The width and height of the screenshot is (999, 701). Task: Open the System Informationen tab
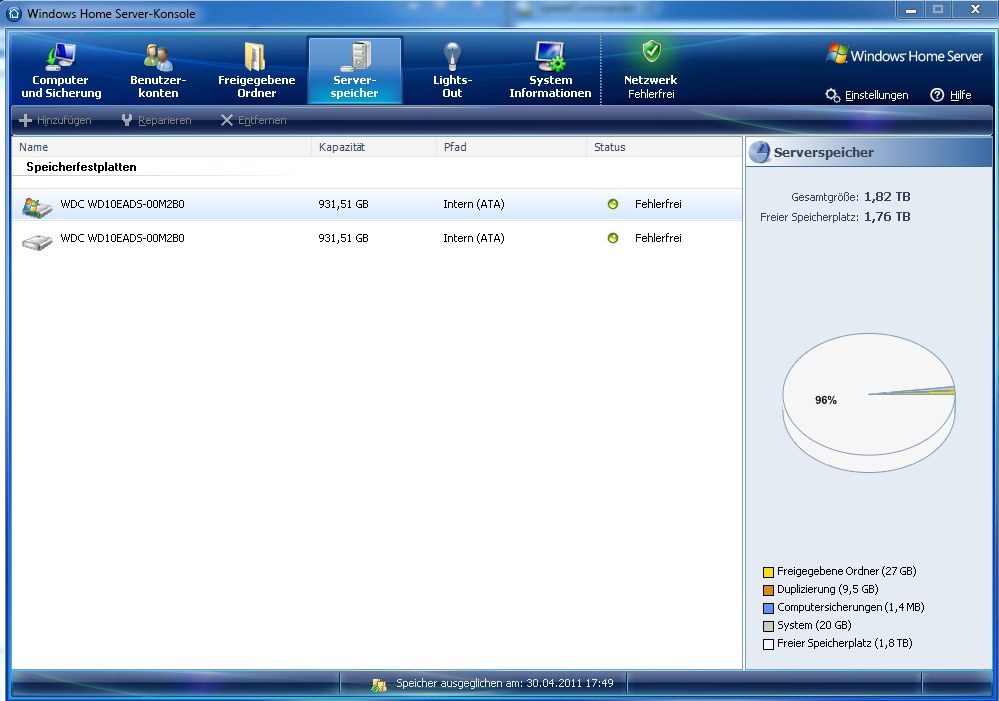(x=550, y=70)
